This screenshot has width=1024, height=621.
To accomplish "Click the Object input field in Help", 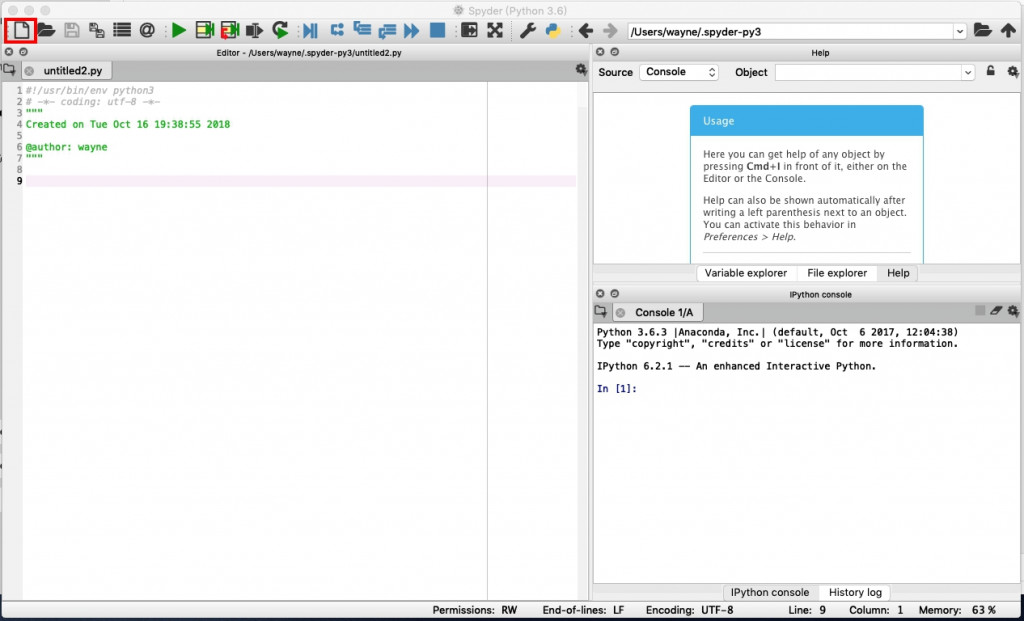I will pyautogui.click(x=868, y=72).
